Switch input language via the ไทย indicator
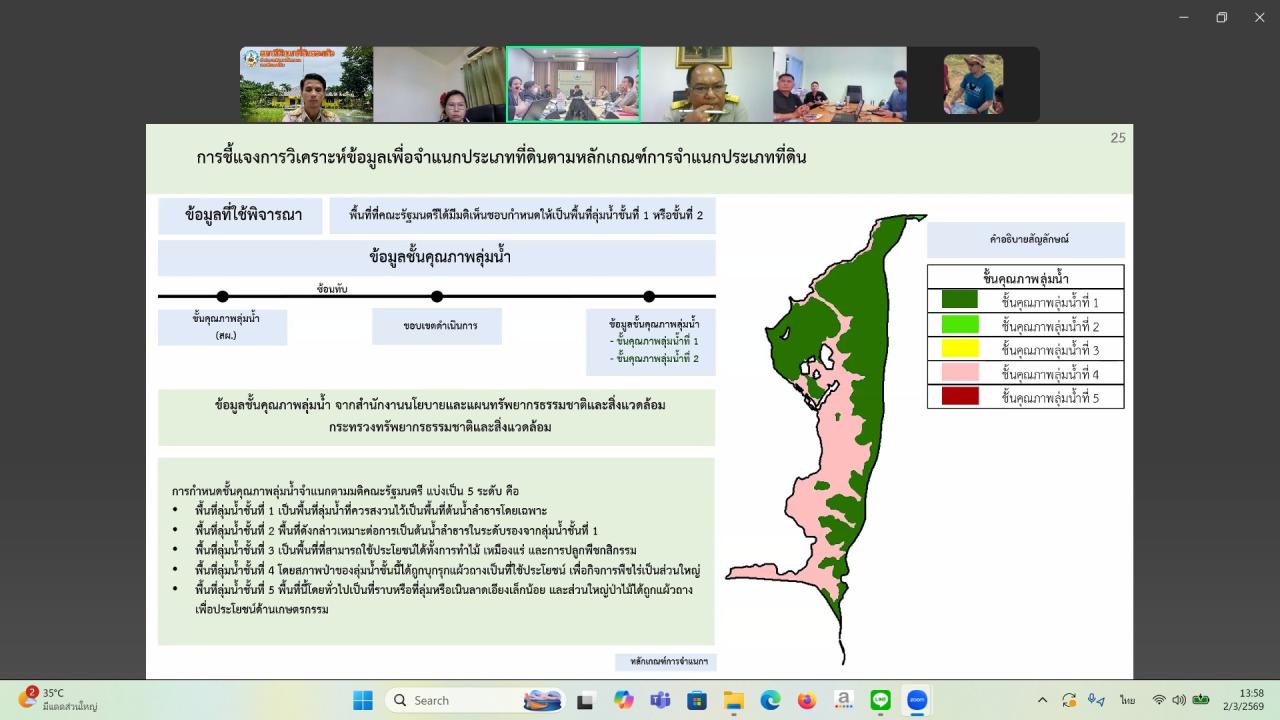The width and height of the screenshot is (1280, 720). click(1126, 700)
